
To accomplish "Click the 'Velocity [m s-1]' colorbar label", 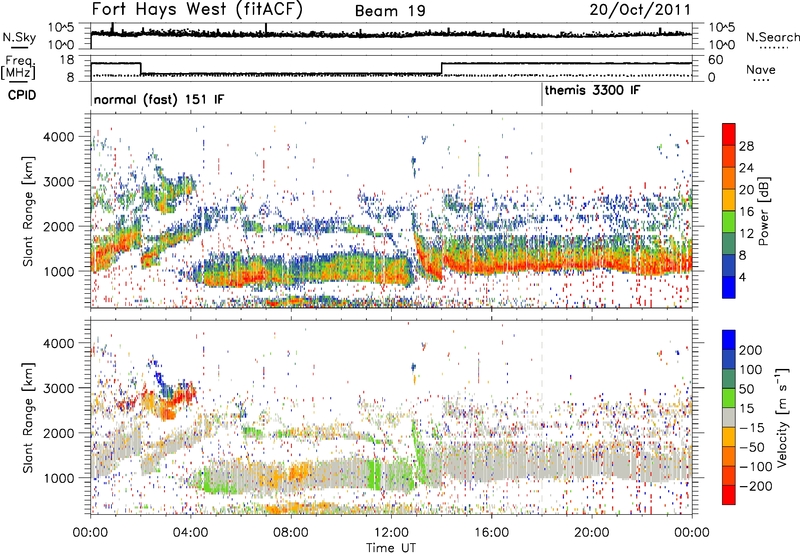I will click(x=782, y=417).
